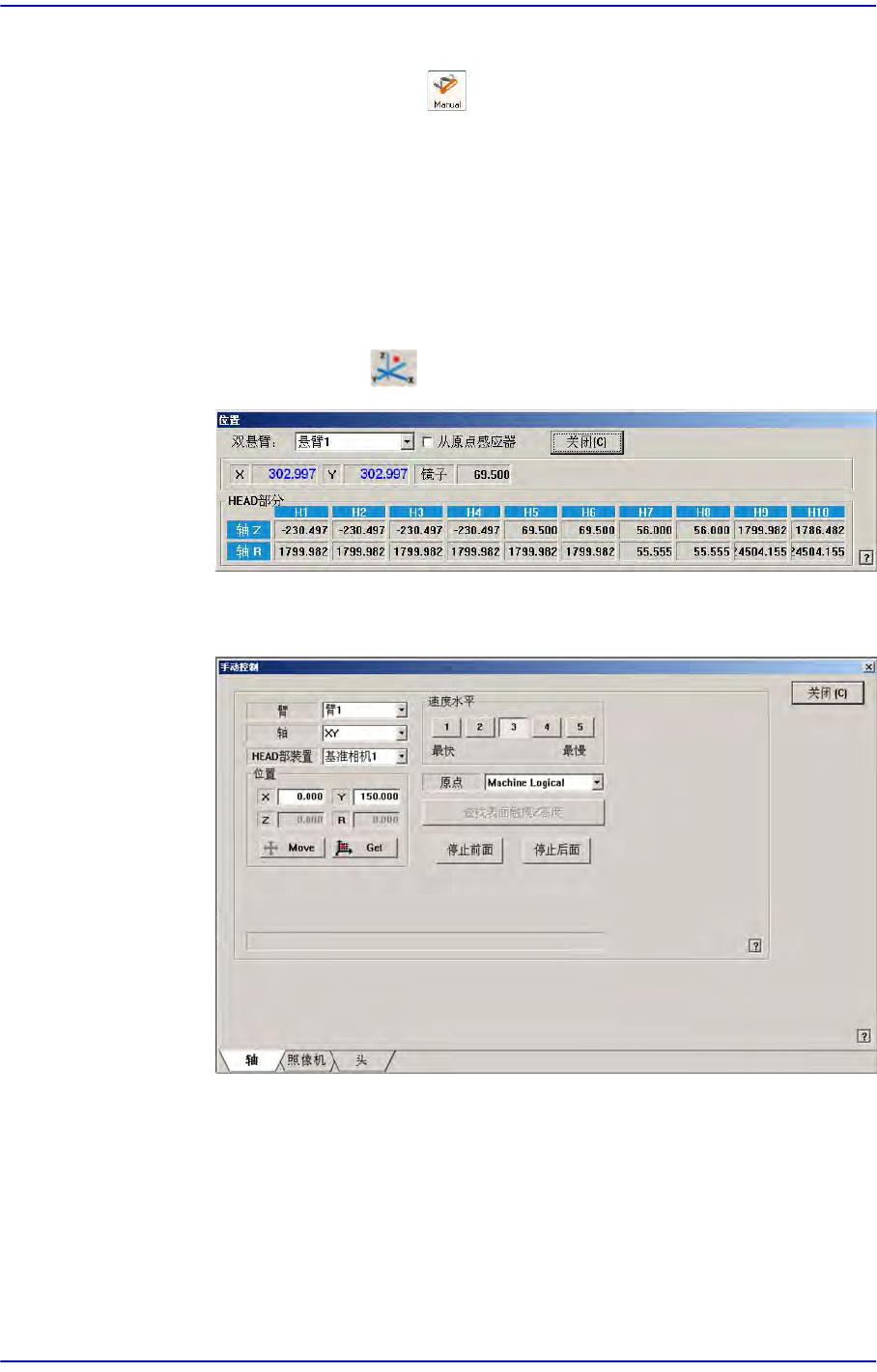Click the help icon above the tab strip

pos(863,1036)
